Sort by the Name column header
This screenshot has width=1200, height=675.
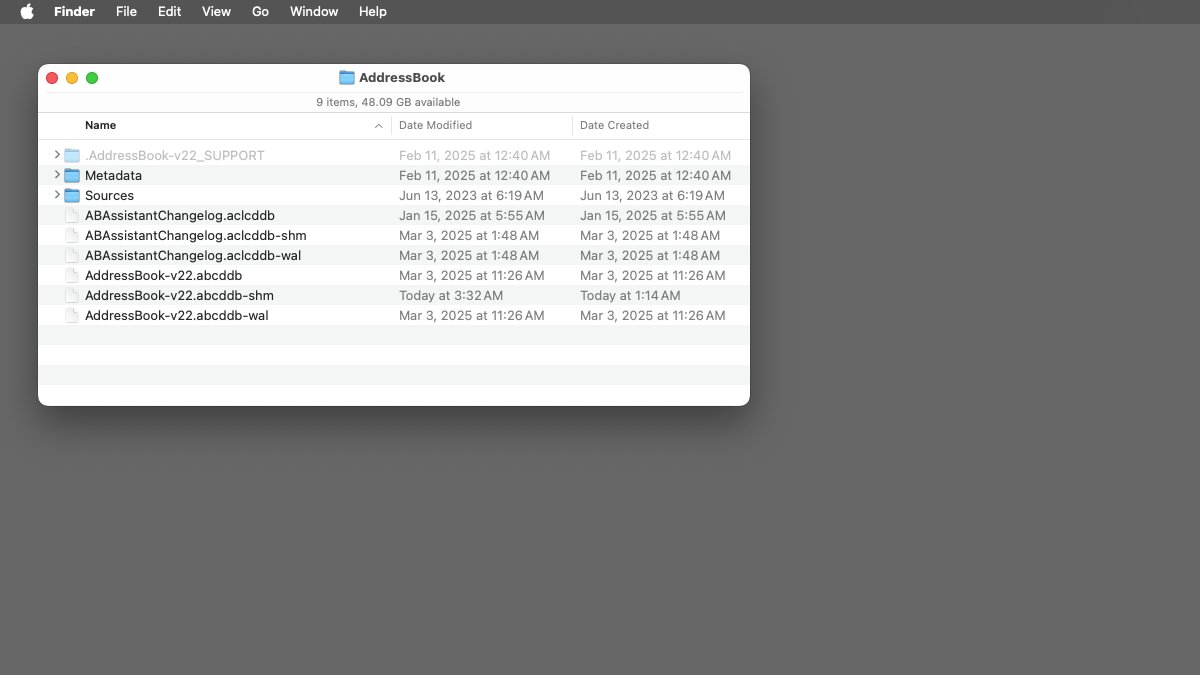coord(100,125)
